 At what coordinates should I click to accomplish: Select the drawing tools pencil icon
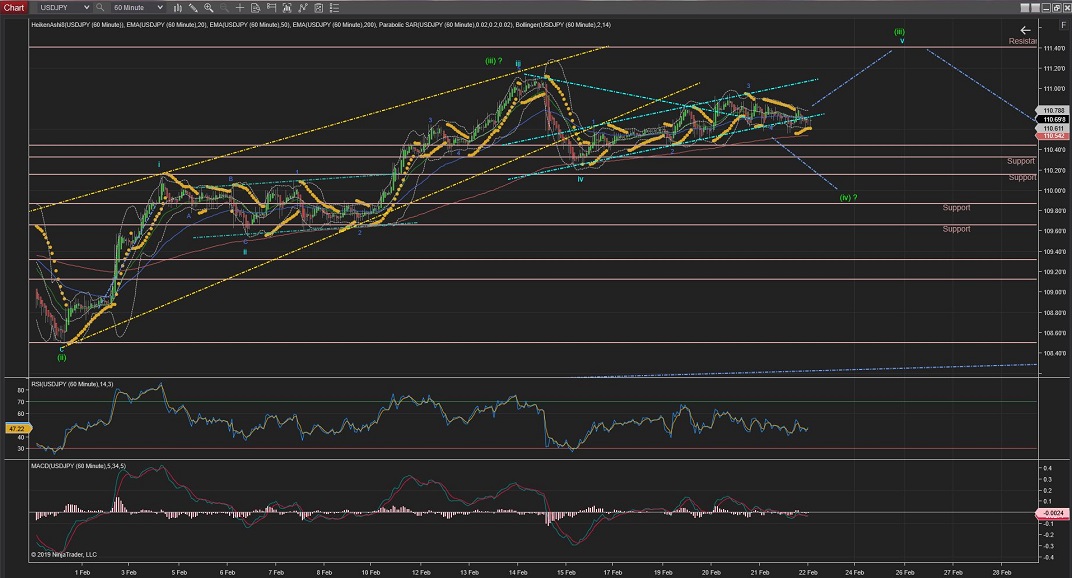[194, 7]
